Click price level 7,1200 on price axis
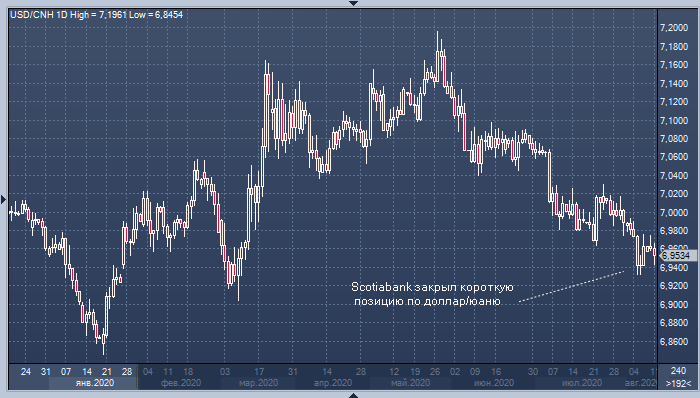The height and width of the screenshot is (398, 700). tap(674, 102)
